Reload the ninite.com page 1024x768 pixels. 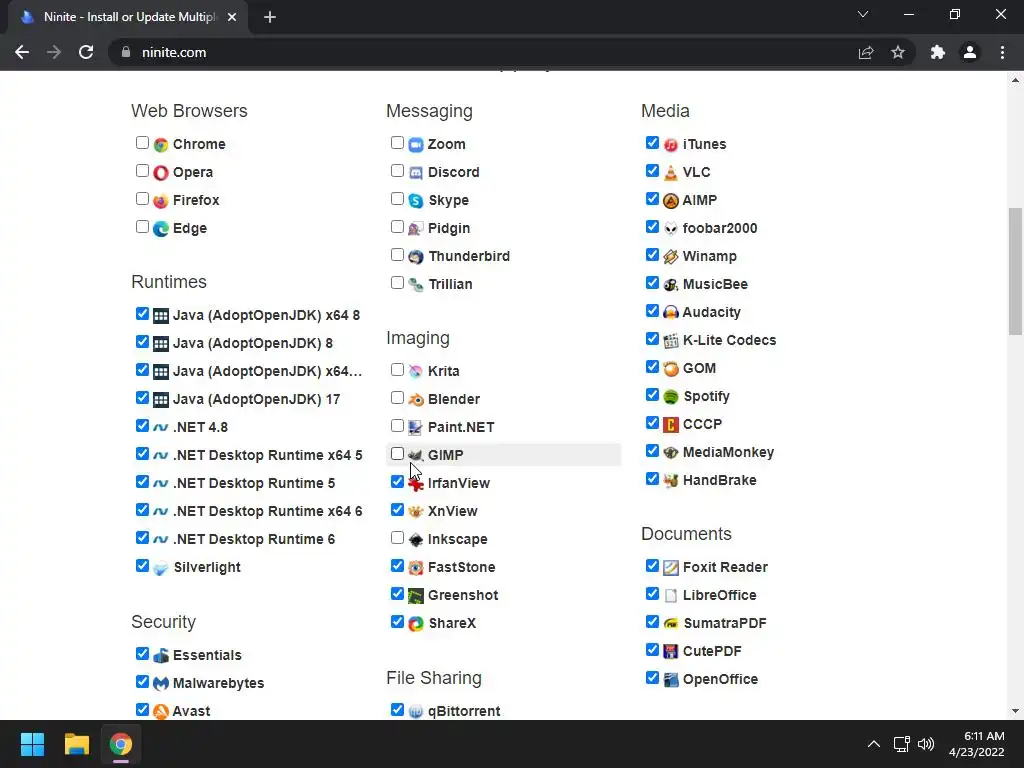click(x=86, y=52)
